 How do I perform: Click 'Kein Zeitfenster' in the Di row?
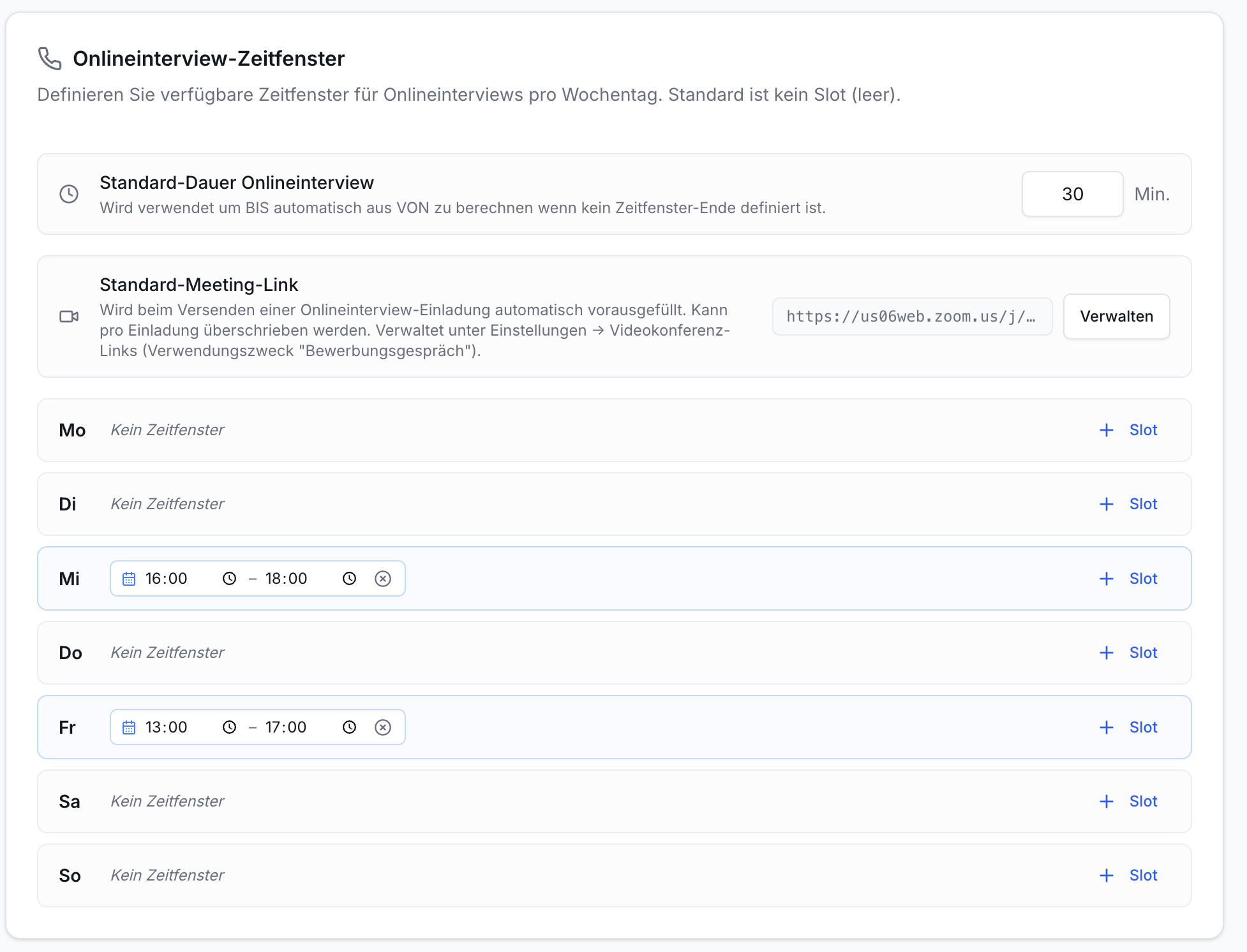(167, 504)
